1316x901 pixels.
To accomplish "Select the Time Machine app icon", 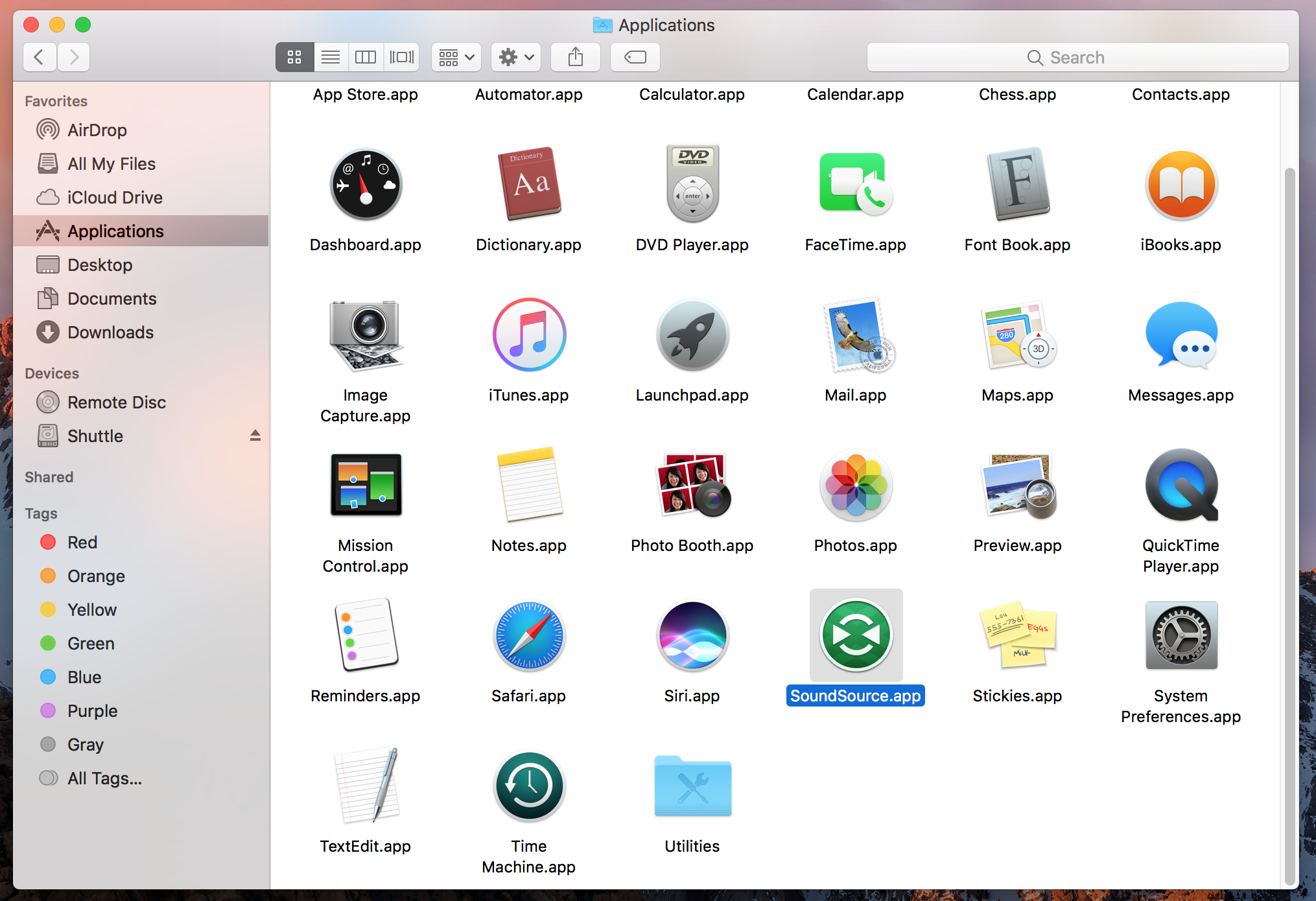I will (x=529, y=786).
